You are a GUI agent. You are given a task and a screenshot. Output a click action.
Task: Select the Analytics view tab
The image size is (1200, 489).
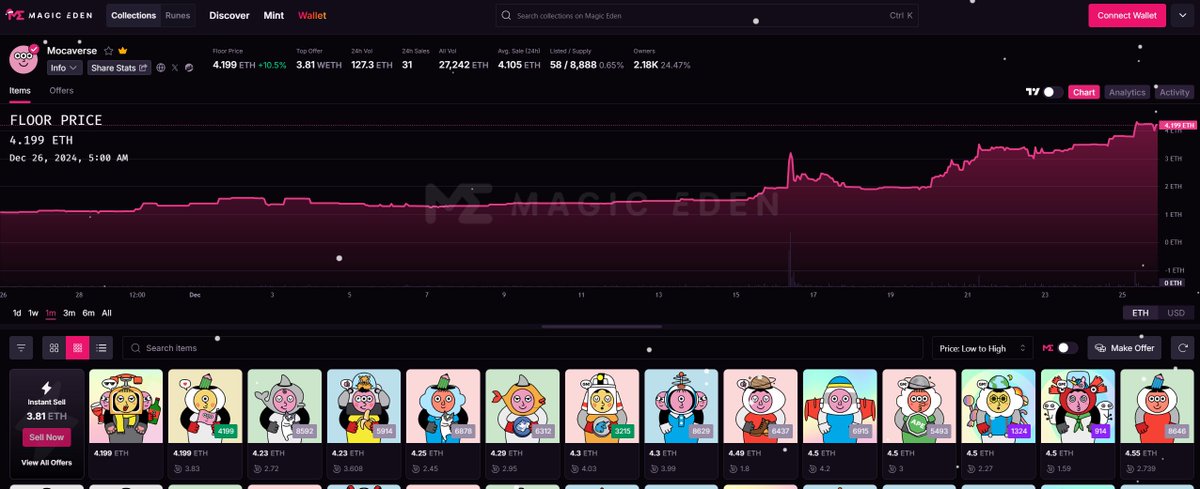(1127, 92)
